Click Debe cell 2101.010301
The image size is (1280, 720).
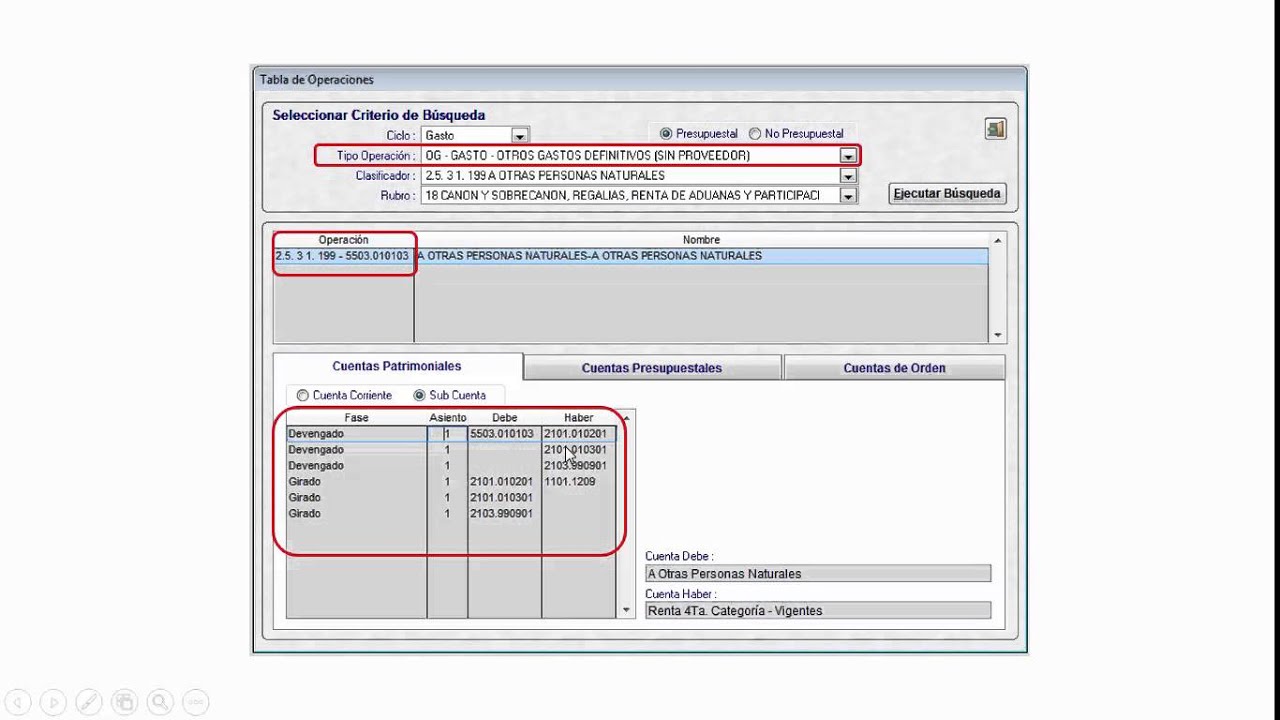coord(504,498)
